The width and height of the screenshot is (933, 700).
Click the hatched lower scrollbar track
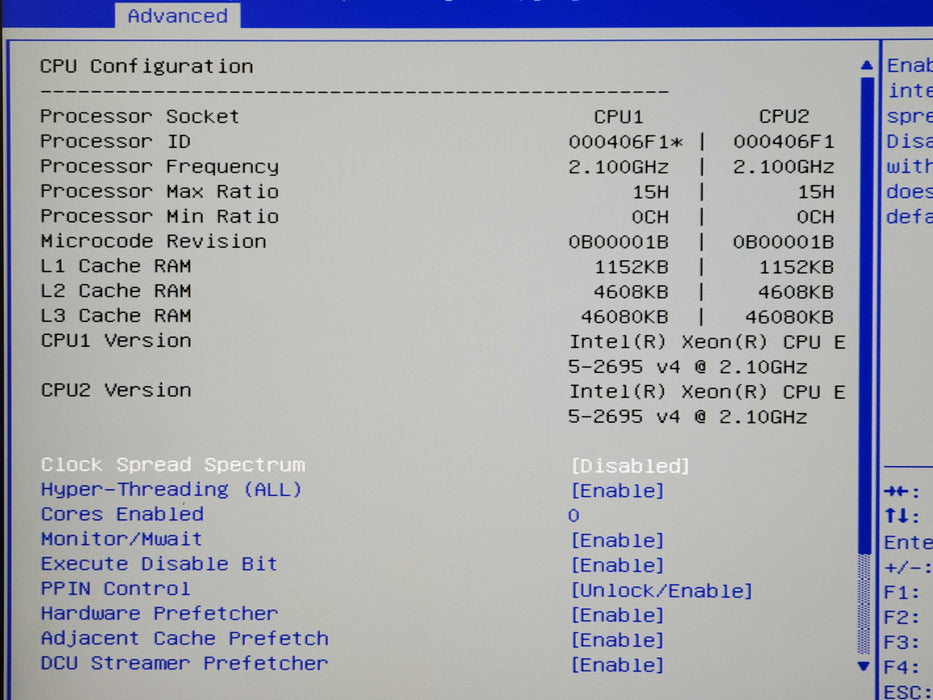coord(864,604)
